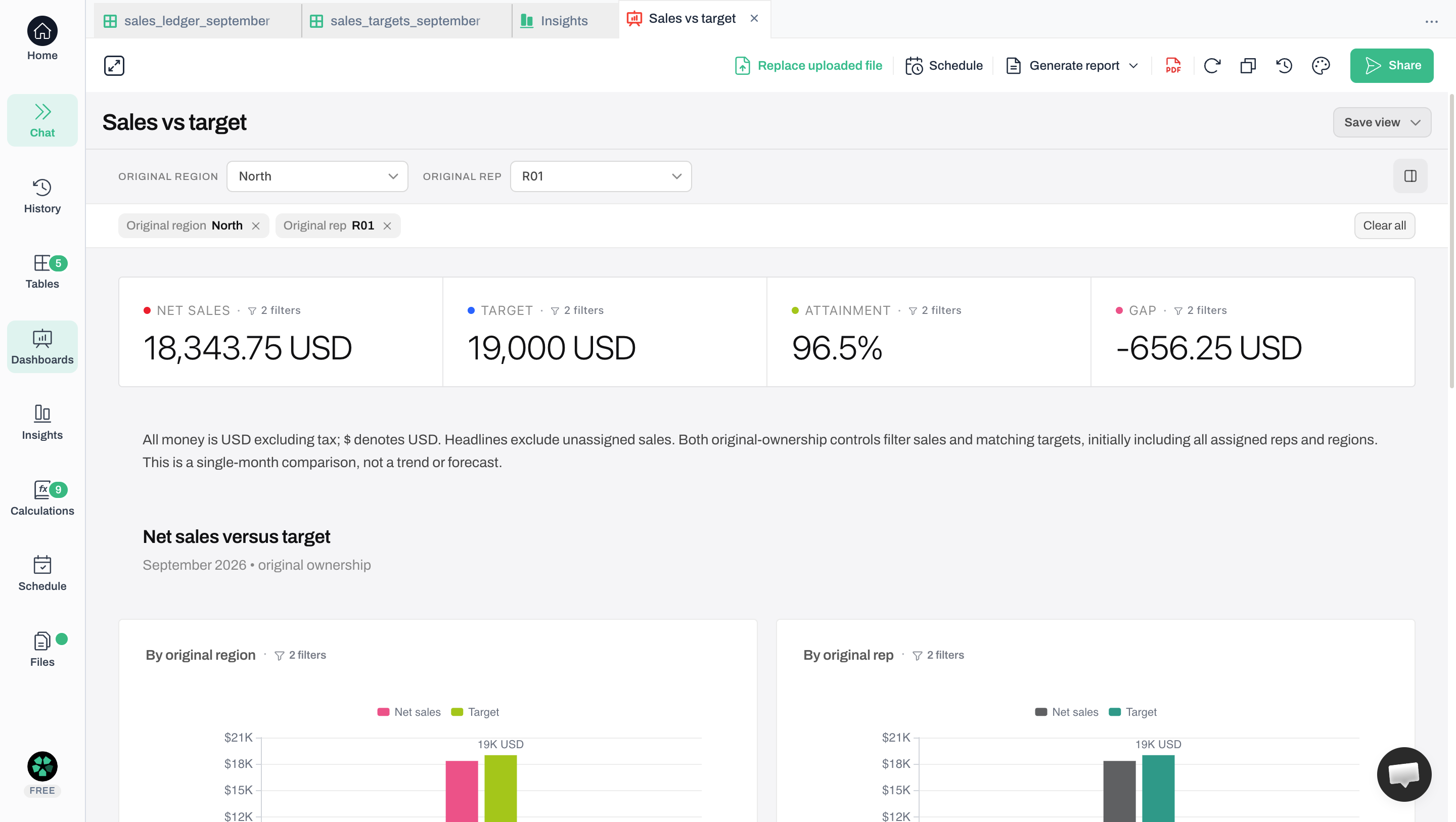Screen dimensions: 1456x822
Task: Open the Calculations section
Action: (42, 498)
